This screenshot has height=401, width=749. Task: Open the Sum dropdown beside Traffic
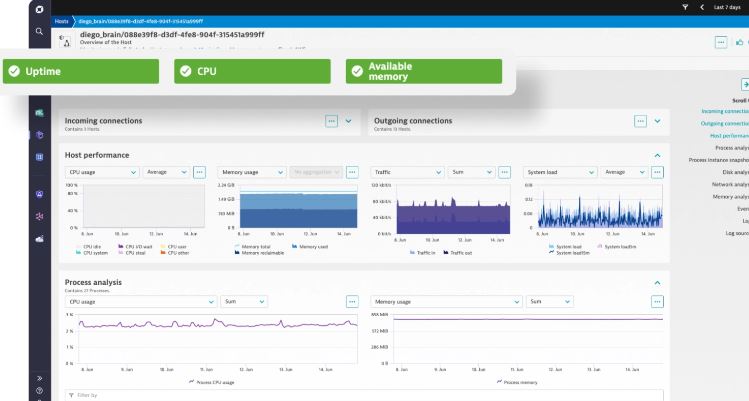(471, 172)
